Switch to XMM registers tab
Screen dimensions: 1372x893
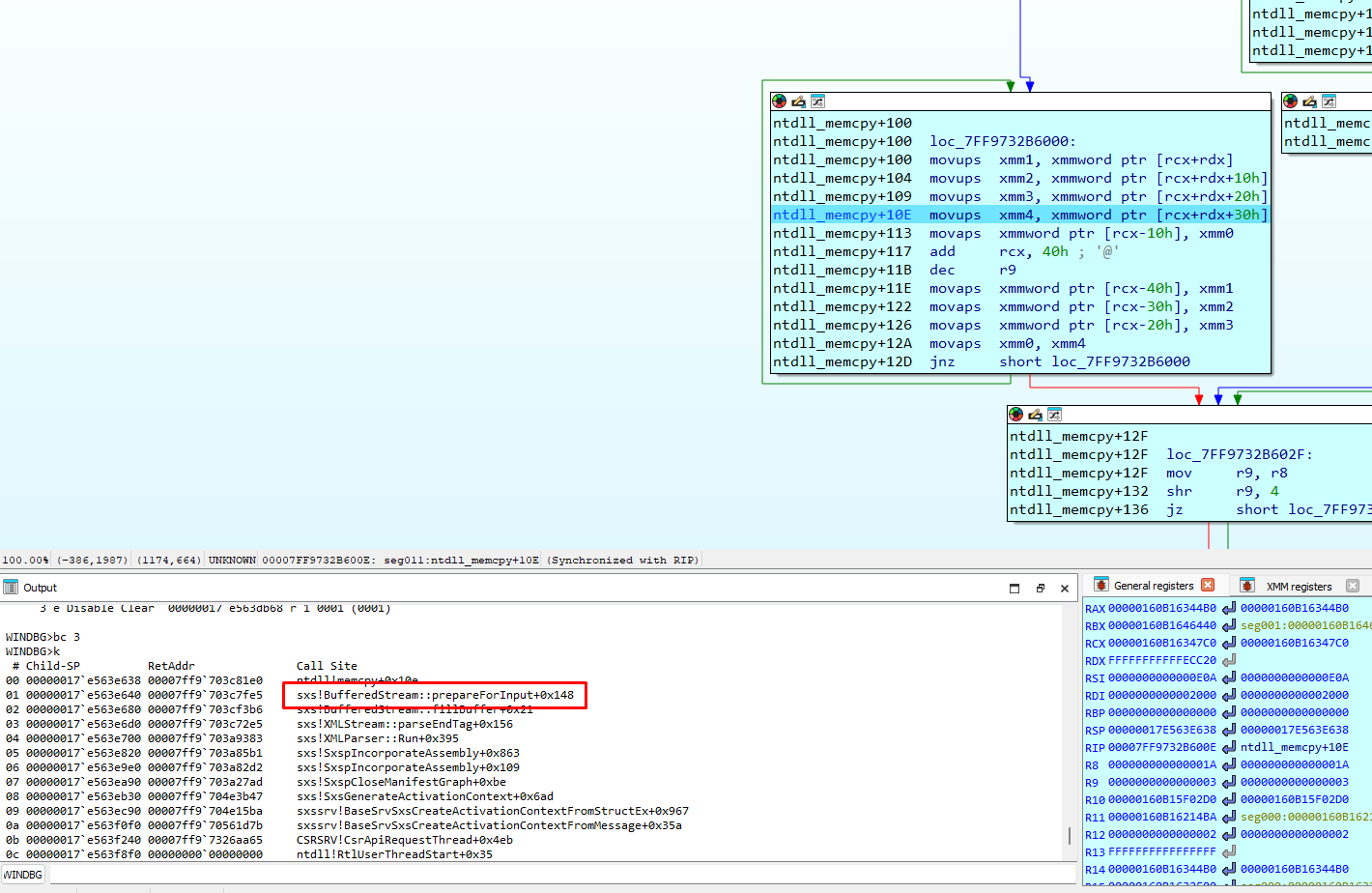1298,586
